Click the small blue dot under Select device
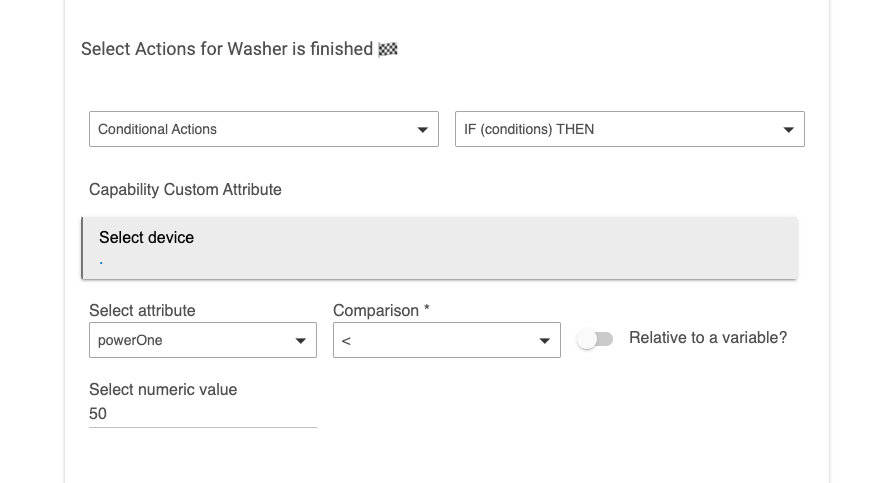Screen dimensions: 894x483 point(101,263)
